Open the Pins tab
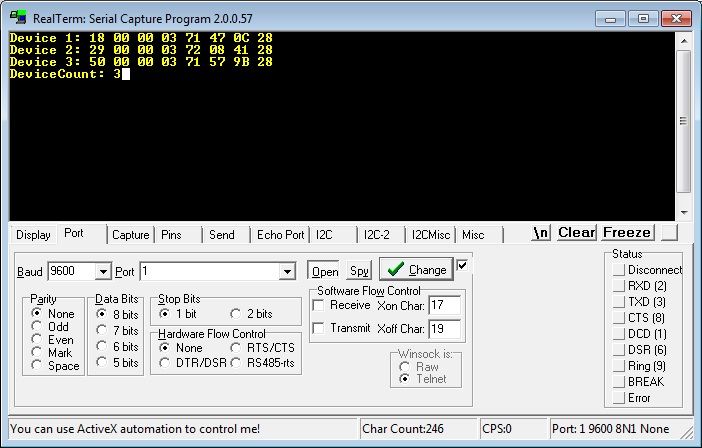Screen dimensions: 702x448 click(x=171, y=235)
